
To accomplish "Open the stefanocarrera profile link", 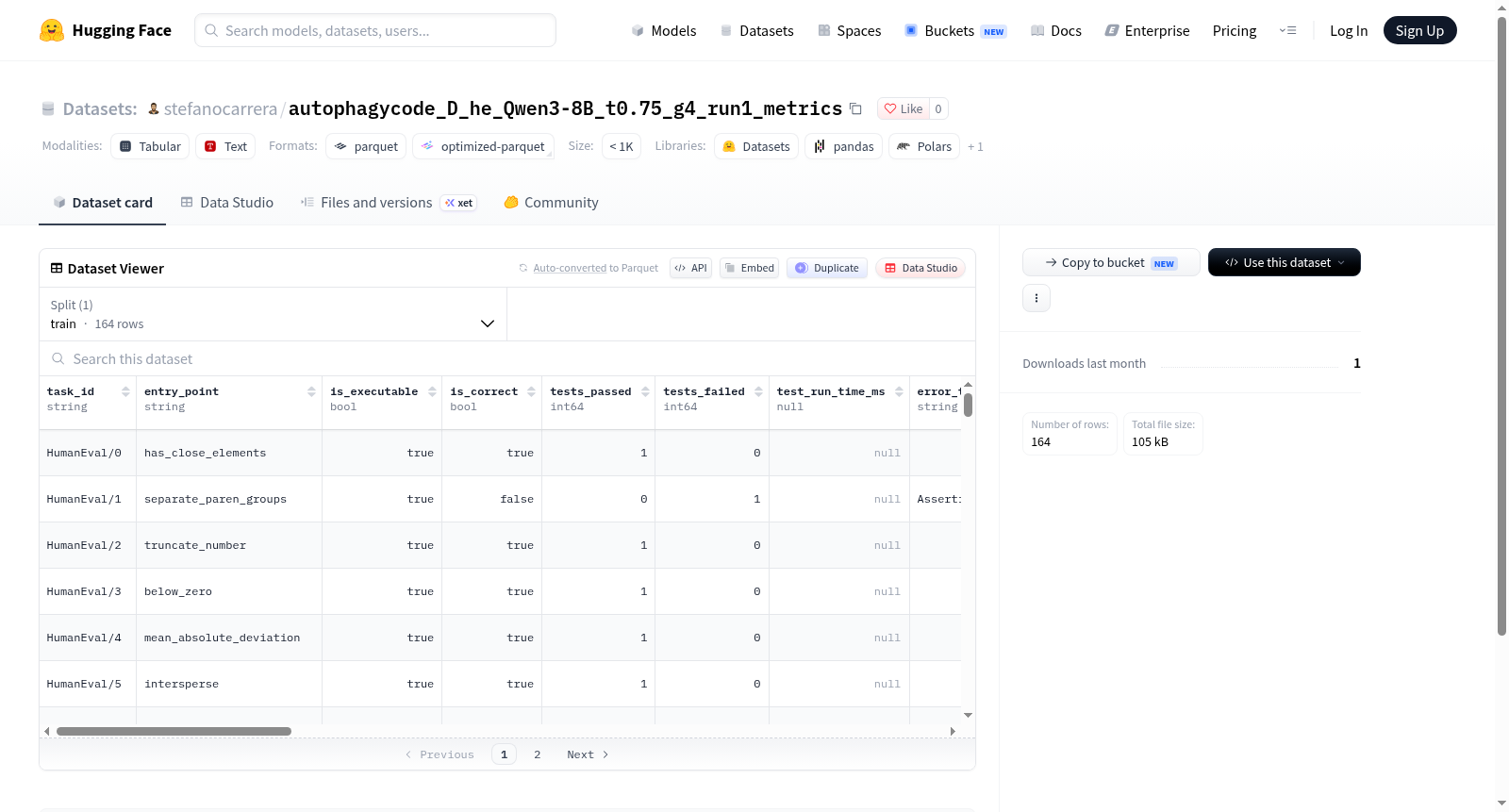I will (x=221, y=108).
